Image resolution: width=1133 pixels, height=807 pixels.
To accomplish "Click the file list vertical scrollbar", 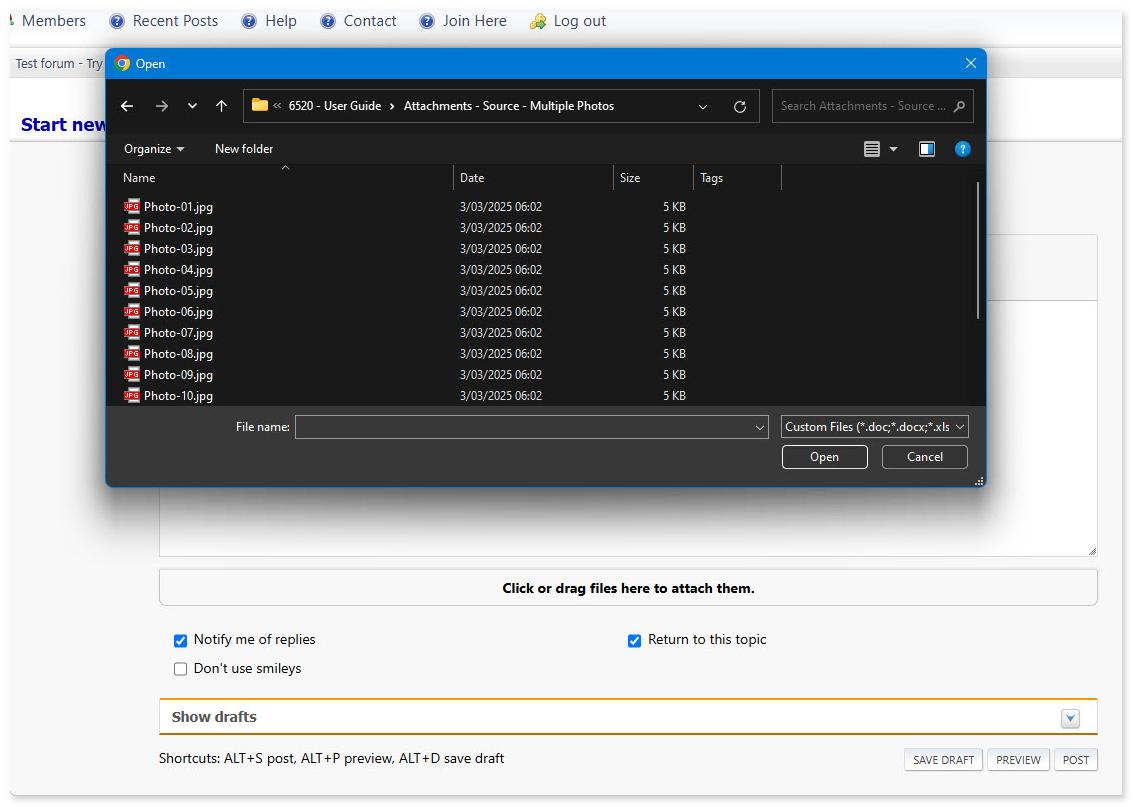I will click(978, 252).
